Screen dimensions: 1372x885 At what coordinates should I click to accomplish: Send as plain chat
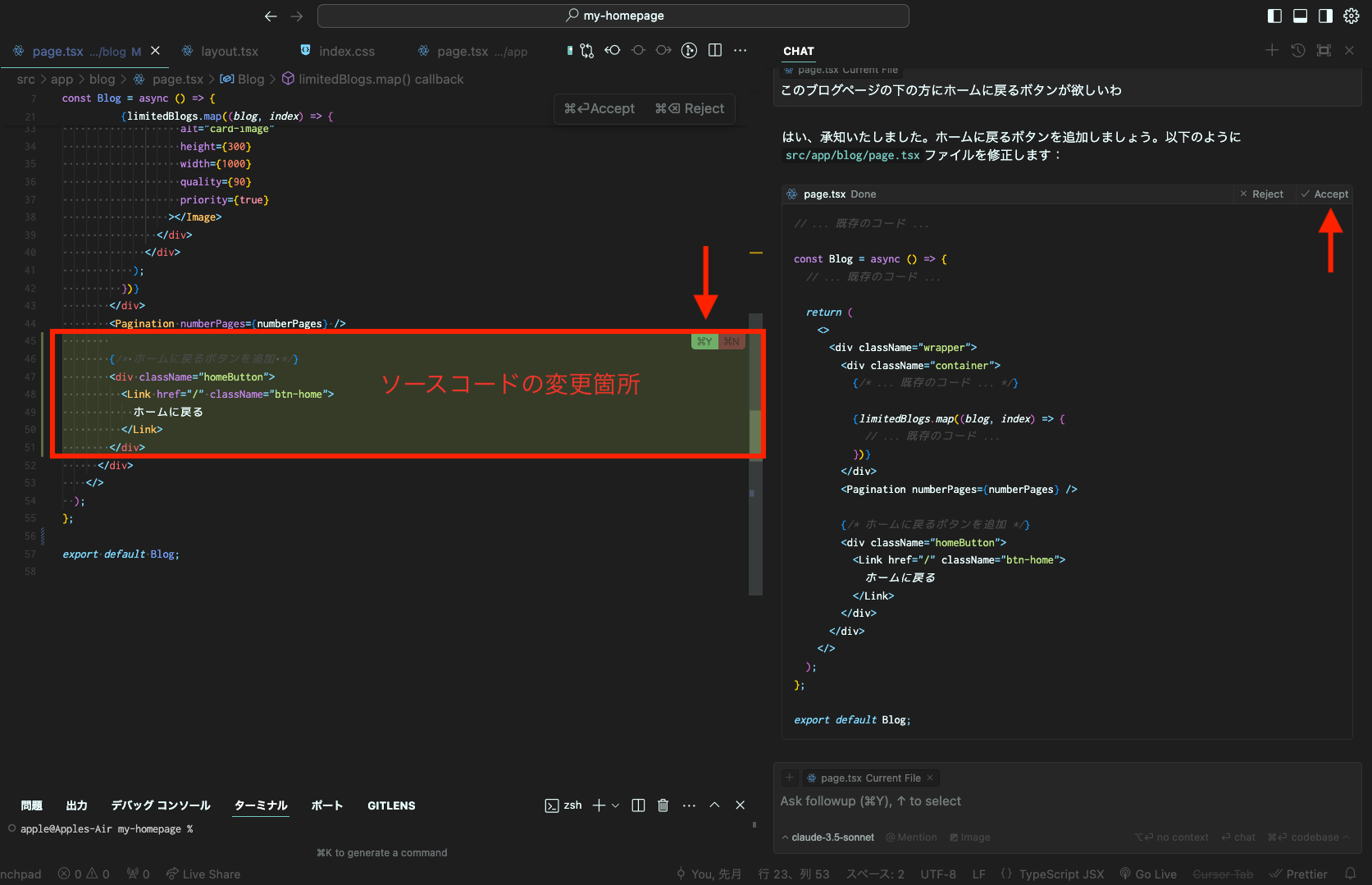point(1238,837)
